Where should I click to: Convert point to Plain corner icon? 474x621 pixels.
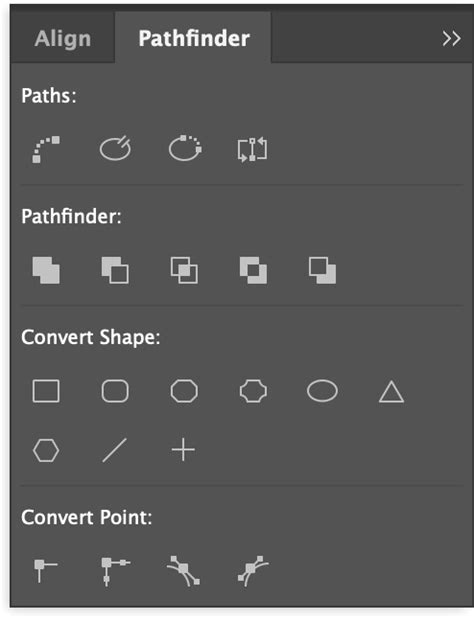(45, 570)
